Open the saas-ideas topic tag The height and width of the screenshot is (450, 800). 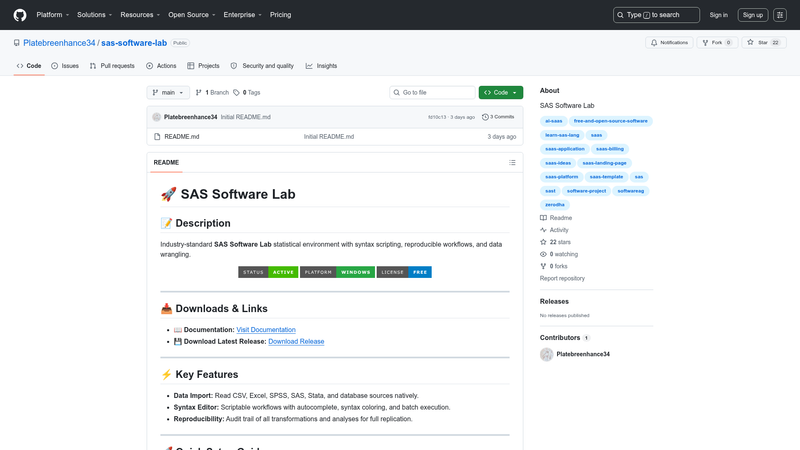(558, 163)
